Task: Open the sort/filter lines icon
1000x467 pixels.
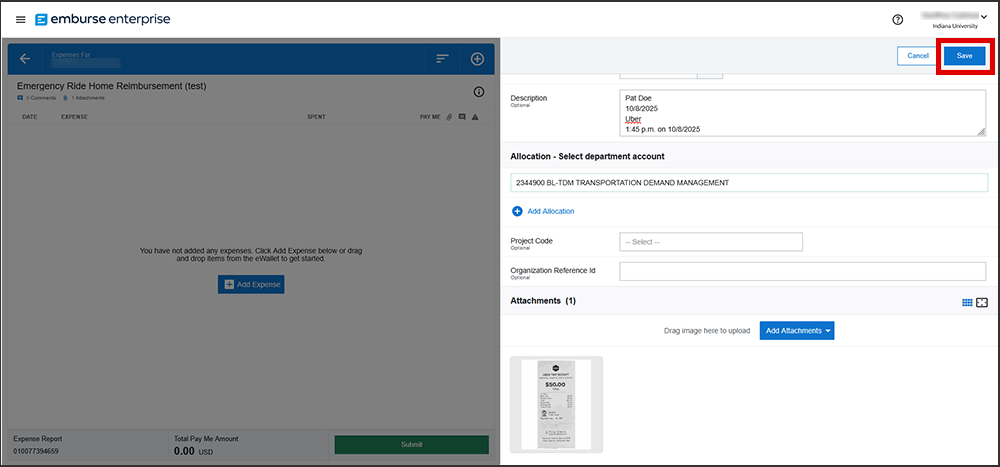Action: coord(442,59)
